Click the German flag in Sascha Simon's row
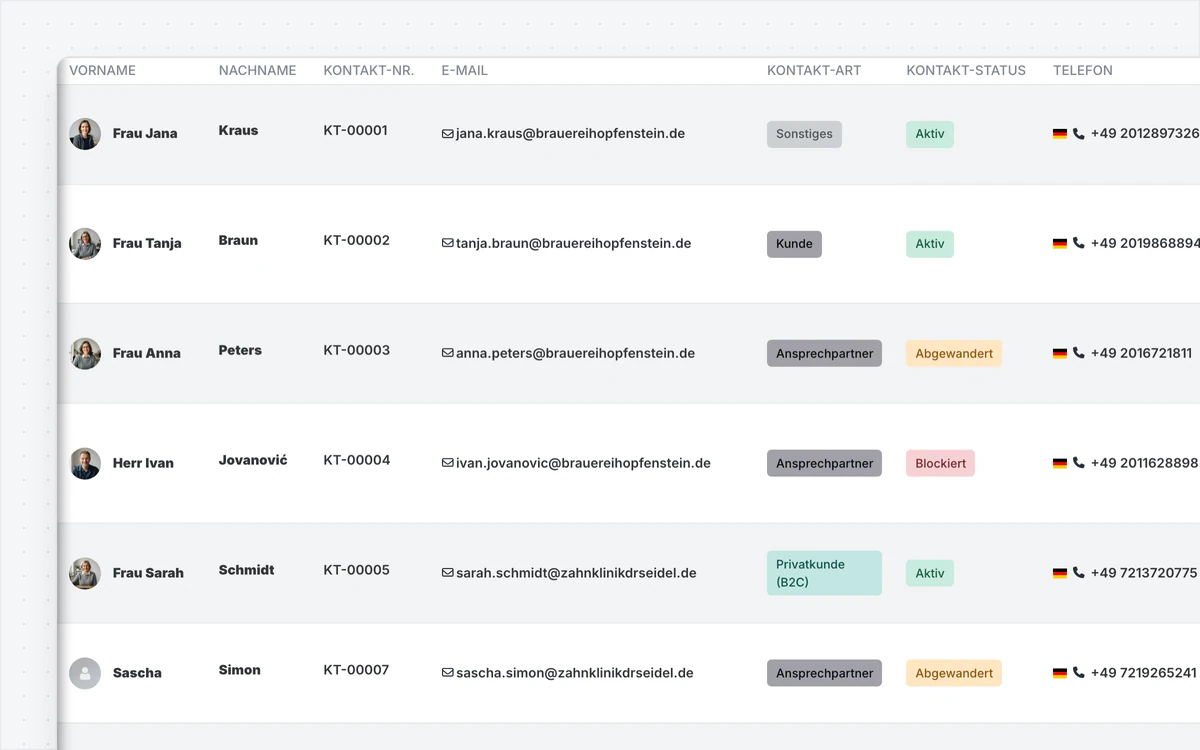The width and height of the screenshot is (1200, 750). point(1060,674)
